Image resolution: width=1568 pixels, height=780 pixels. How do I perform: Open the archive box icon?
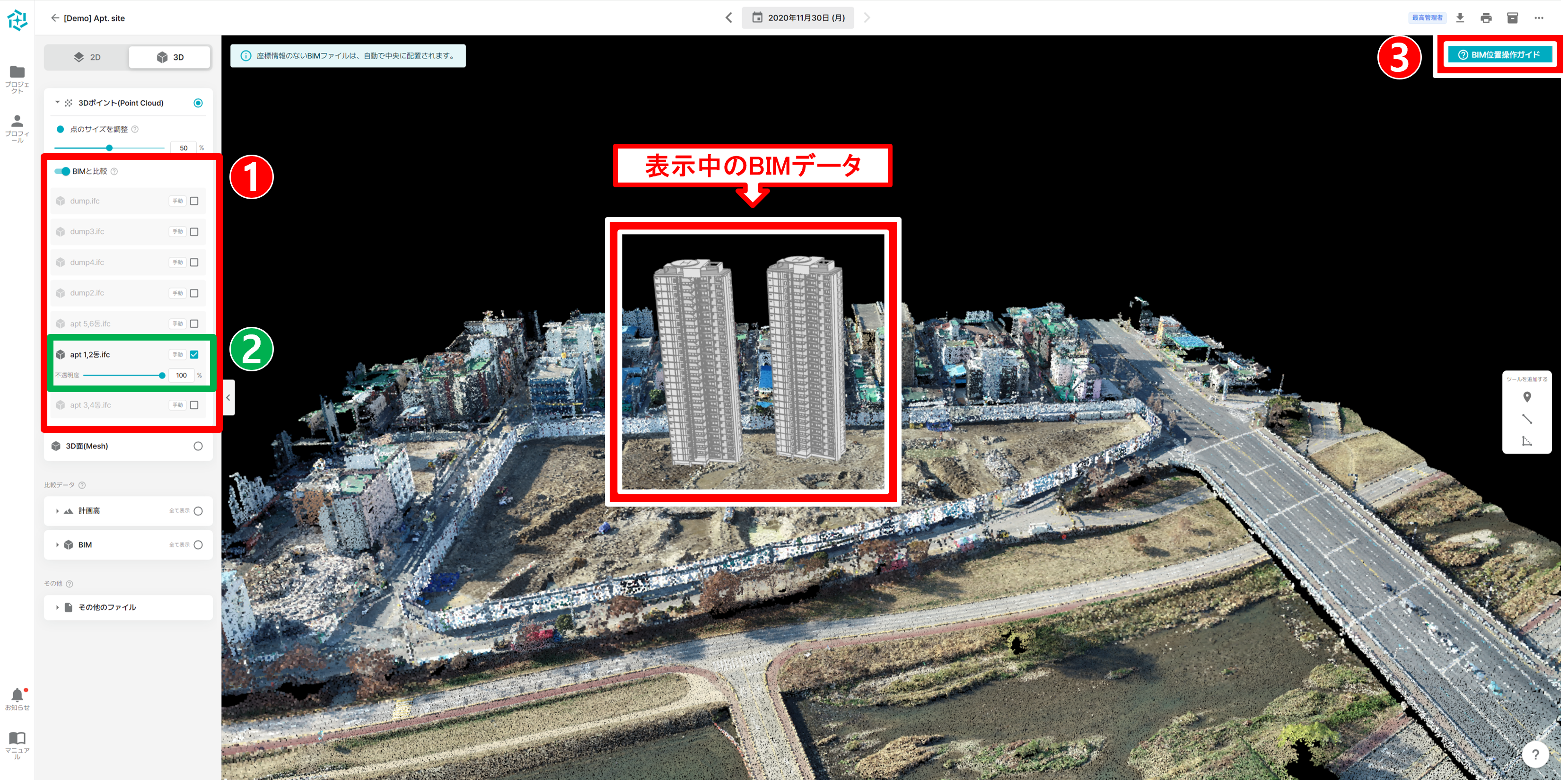pyautogui.click(x=1512, y=18)
